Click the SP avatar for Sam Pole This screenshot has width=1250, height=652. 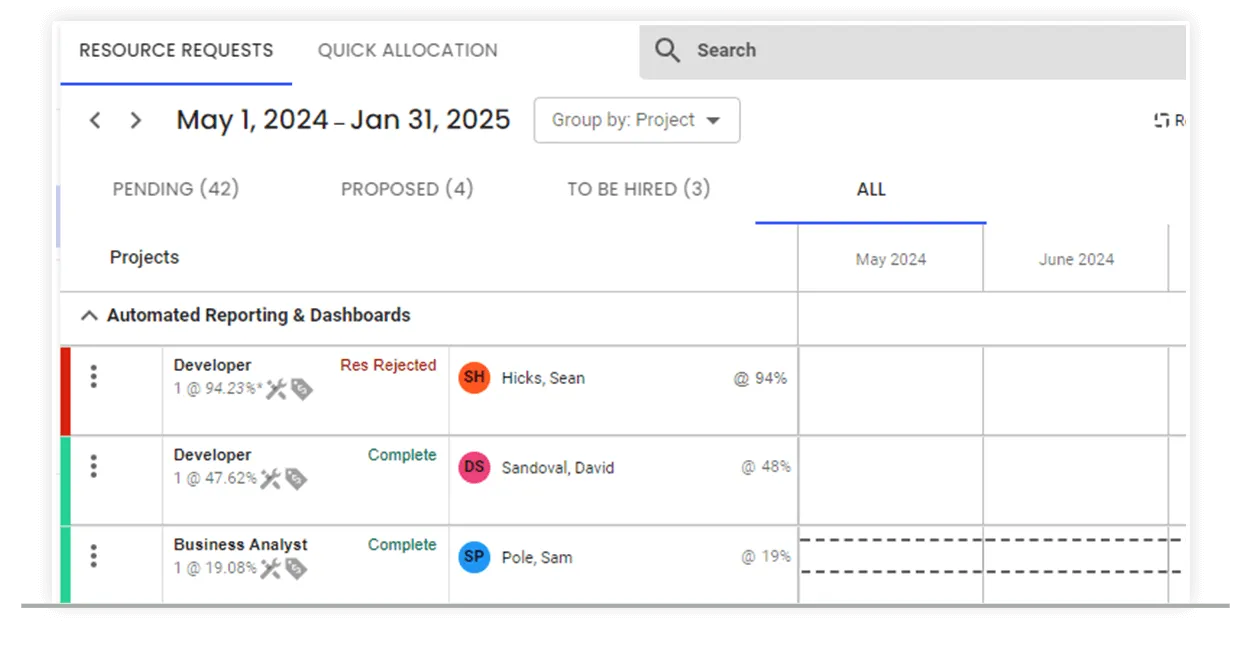(x=474, y=557)
